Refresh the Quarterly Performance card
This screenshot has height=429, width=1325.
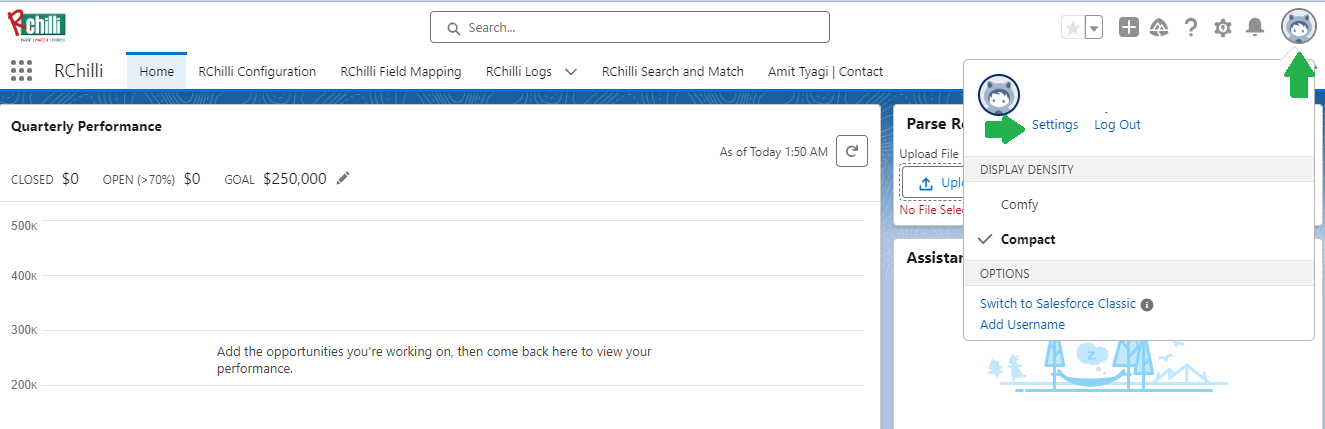(x=852, y=152)
